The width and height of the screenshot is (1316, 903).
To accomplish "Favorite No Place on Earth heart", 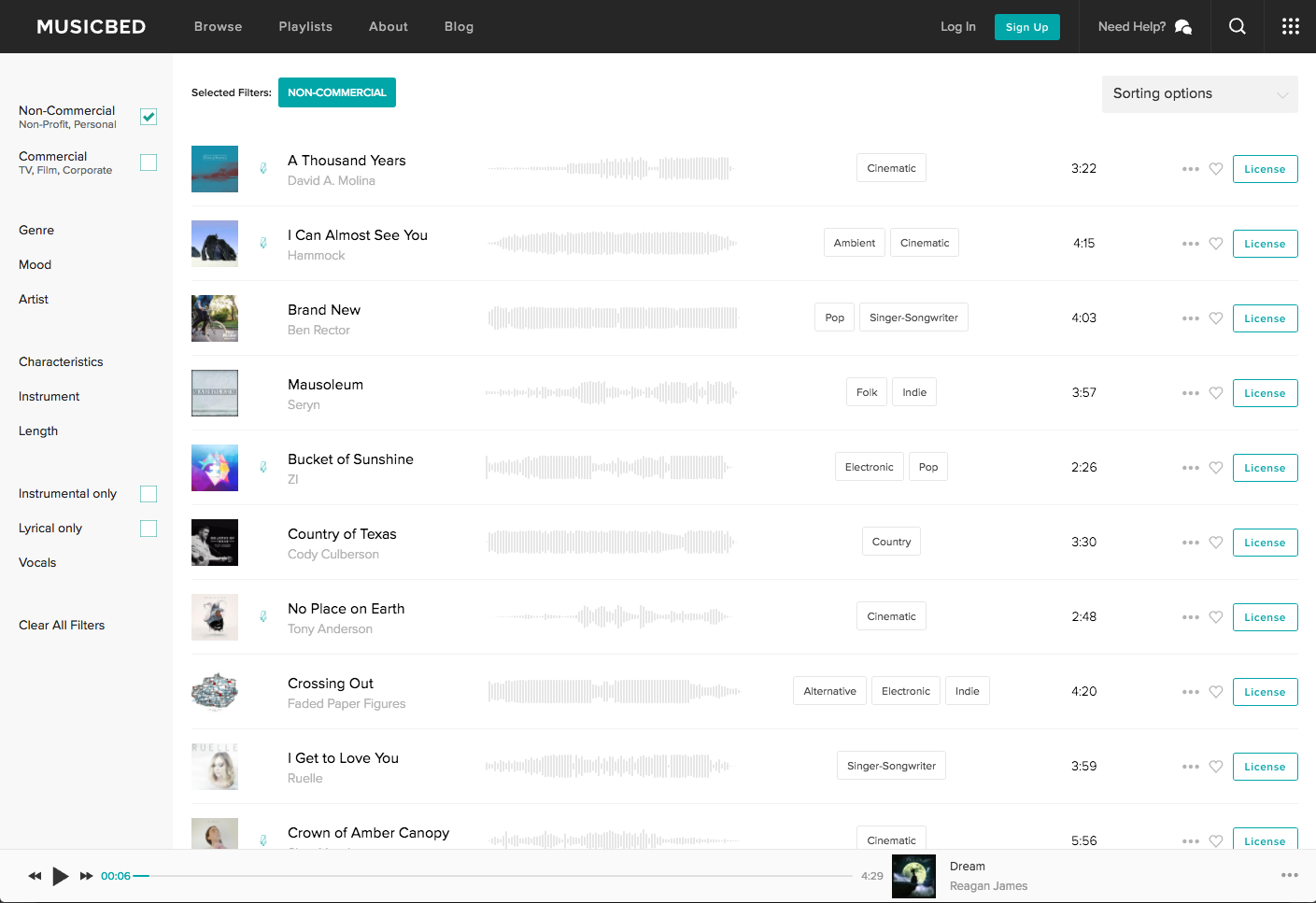I will 1216,617.
